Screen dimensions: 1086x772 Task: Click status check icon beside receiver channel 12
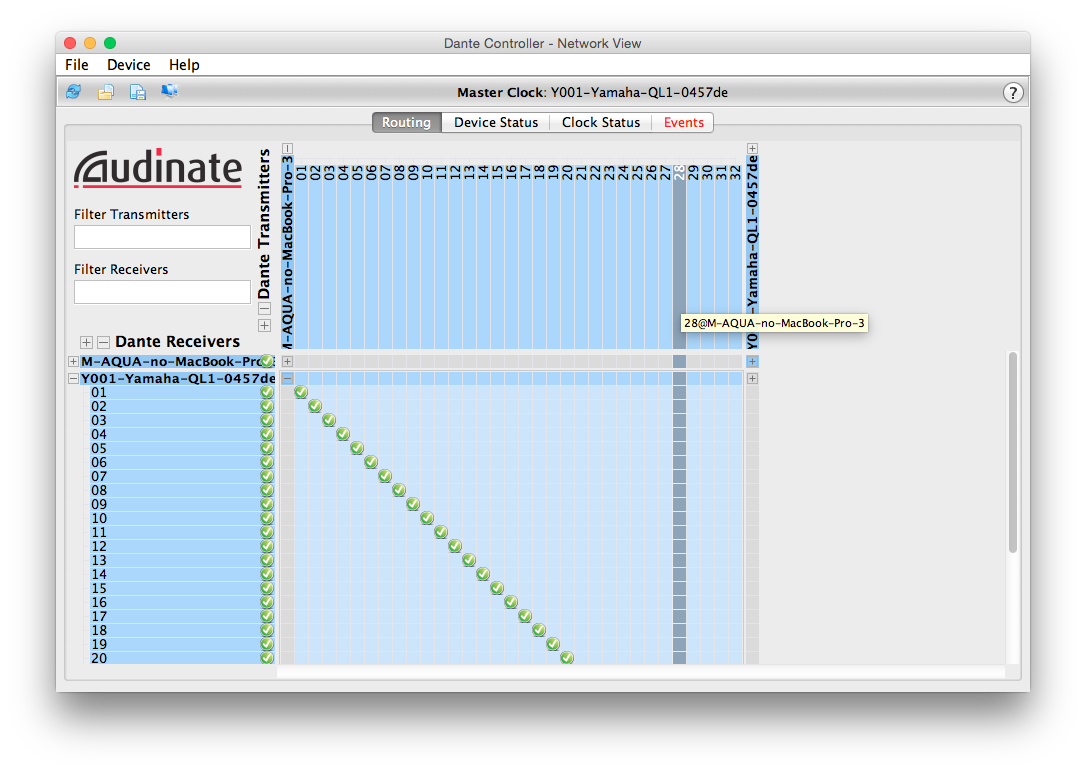(x=267, y=546)
